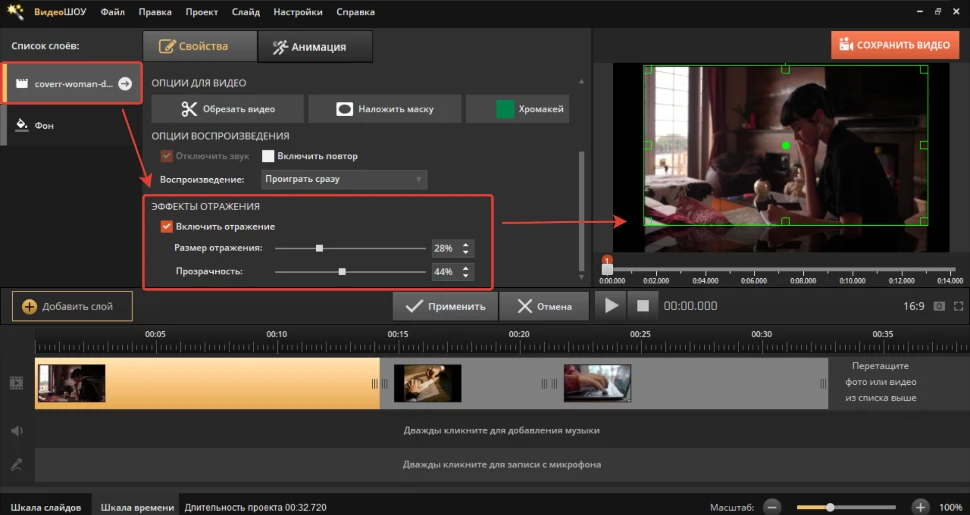
Task: Click the transition handle after the second clip
Action: pyautogui.click(x=549, y=384)
